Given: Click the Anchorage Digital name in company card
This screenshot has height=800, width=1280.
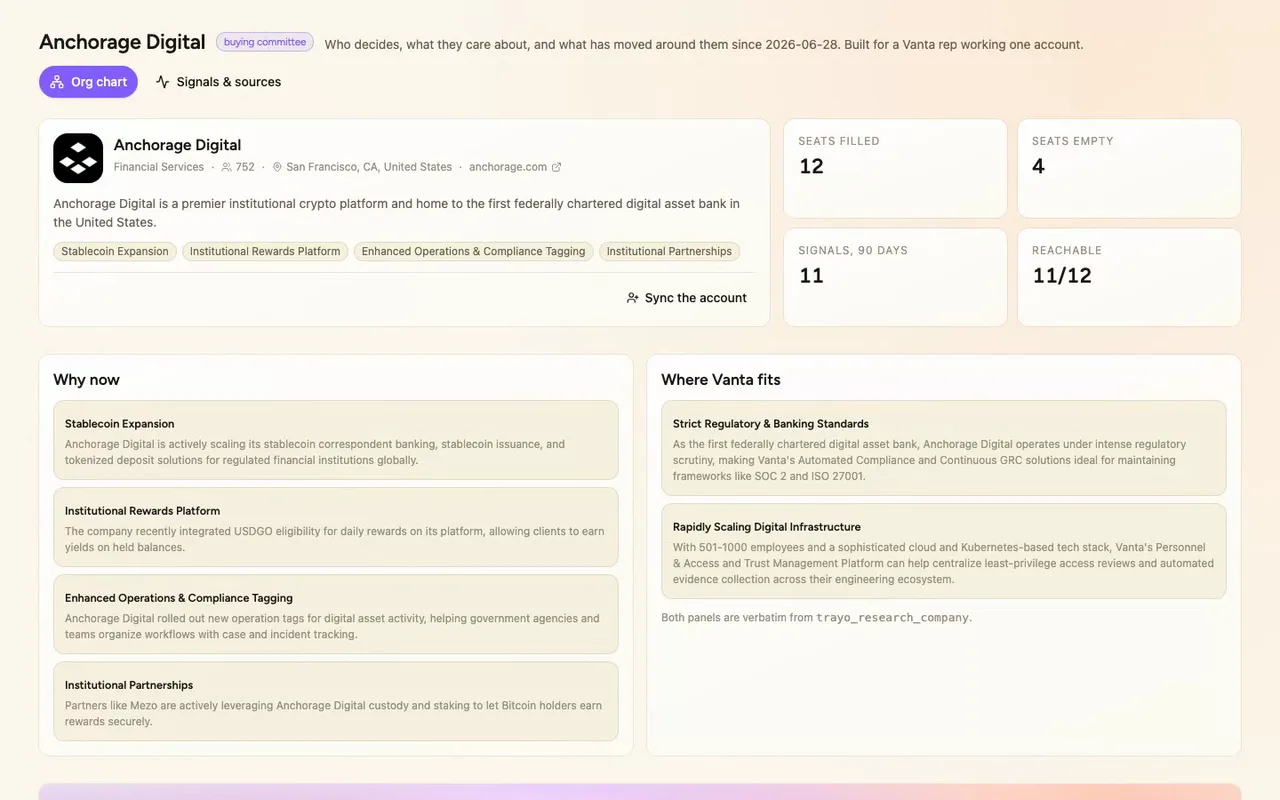Looking at the screenshot, I should 177,145.
